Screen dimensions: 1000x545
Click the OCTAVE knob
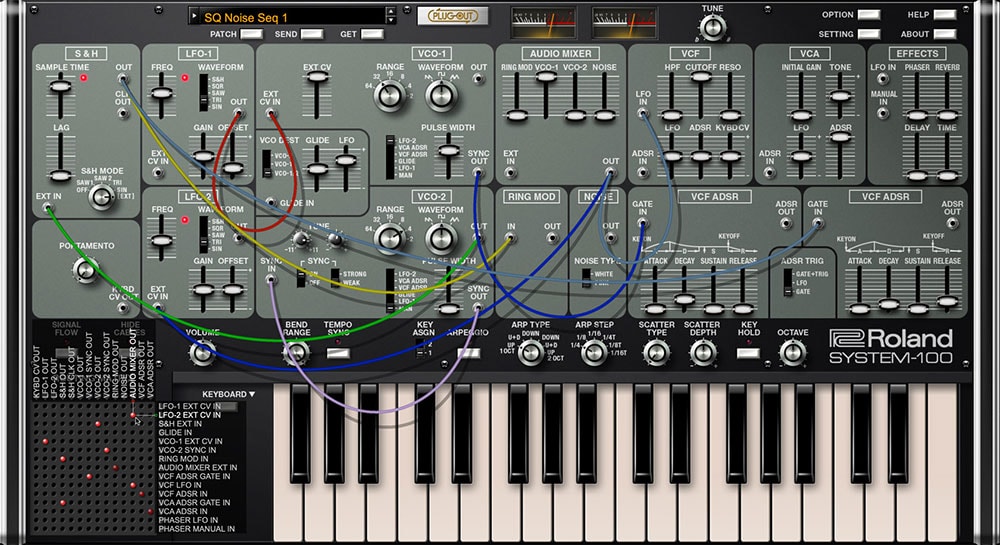793,352
